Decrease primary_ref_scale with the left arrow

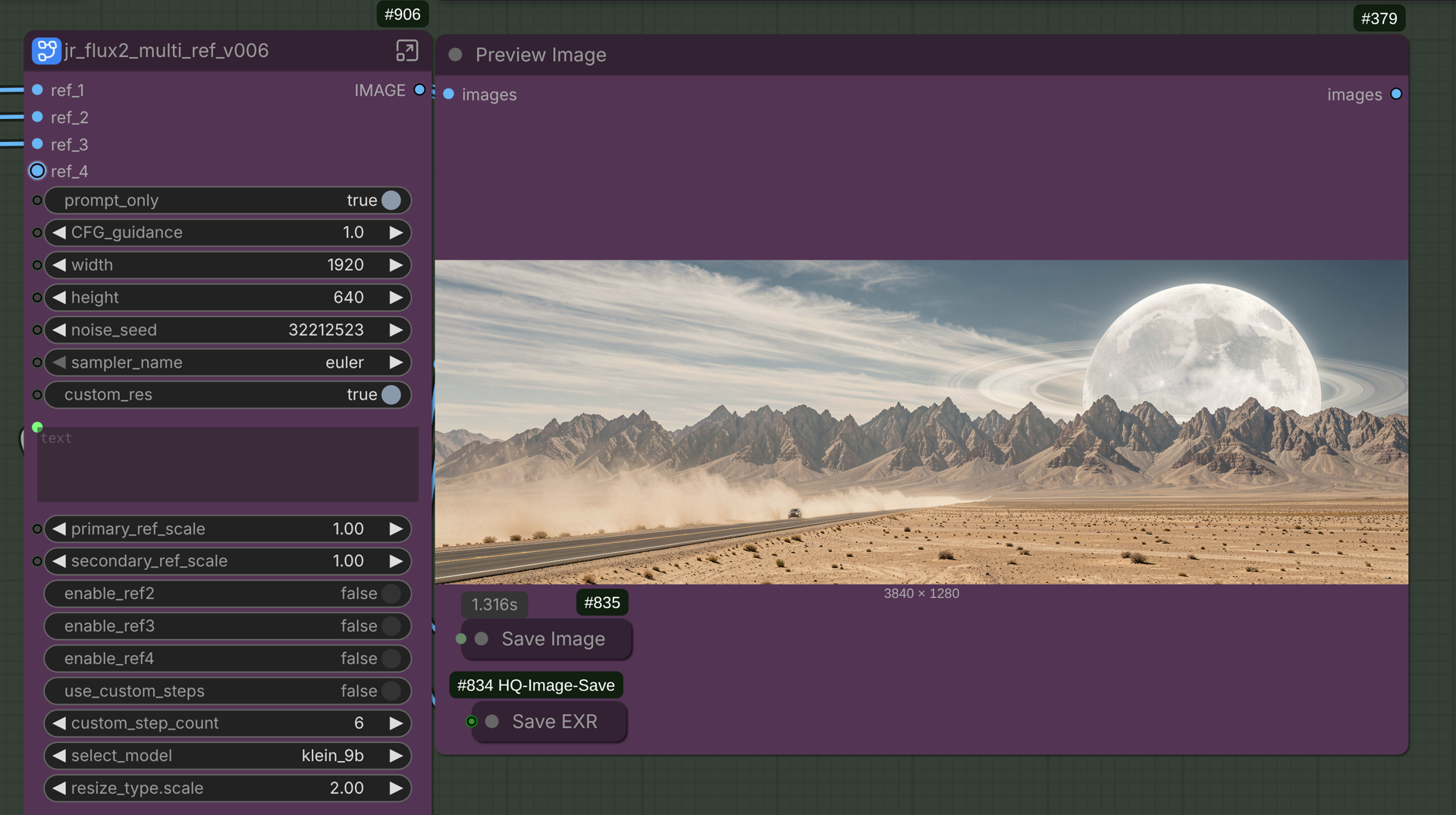pos(59,529)
